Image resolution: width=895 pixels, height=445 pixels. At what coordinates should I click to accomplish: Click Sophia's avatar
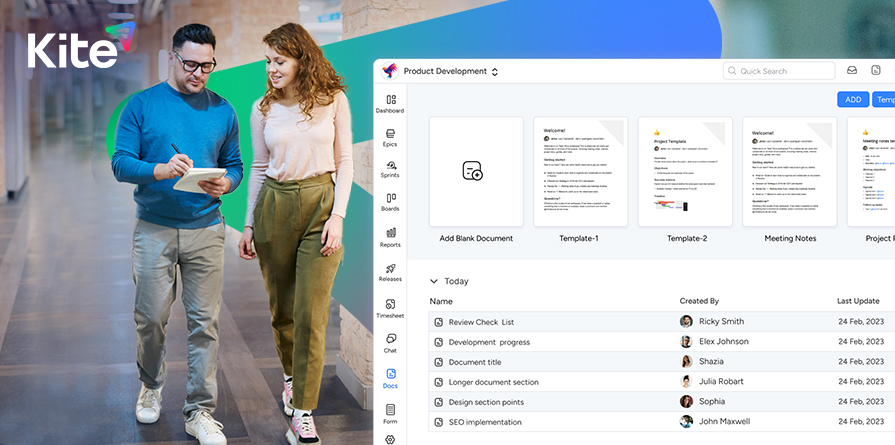click(686, 401)
